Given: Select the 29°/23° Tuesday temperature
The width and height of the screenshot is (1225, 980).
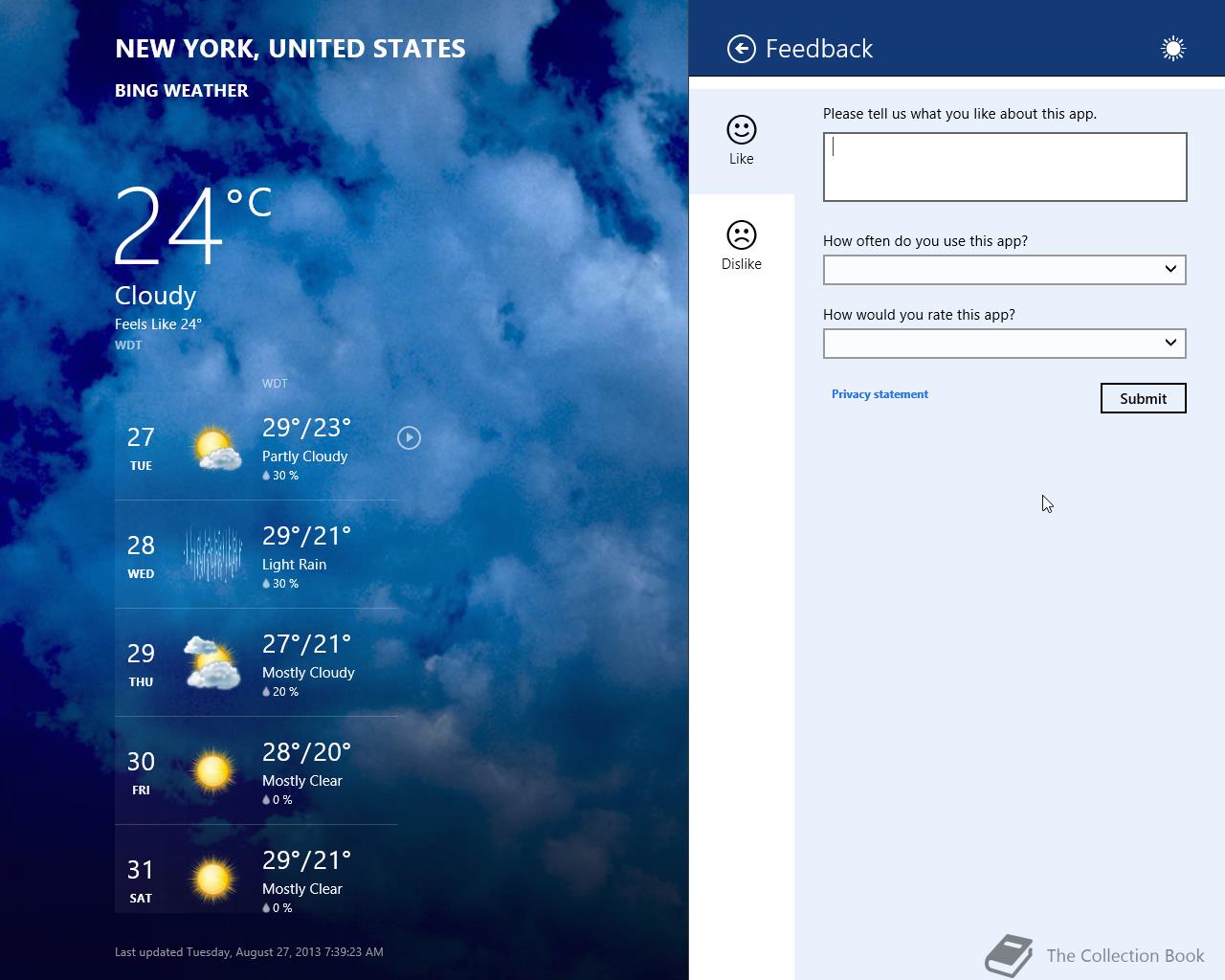Looking at the screenshot, I should click(307, 428).
